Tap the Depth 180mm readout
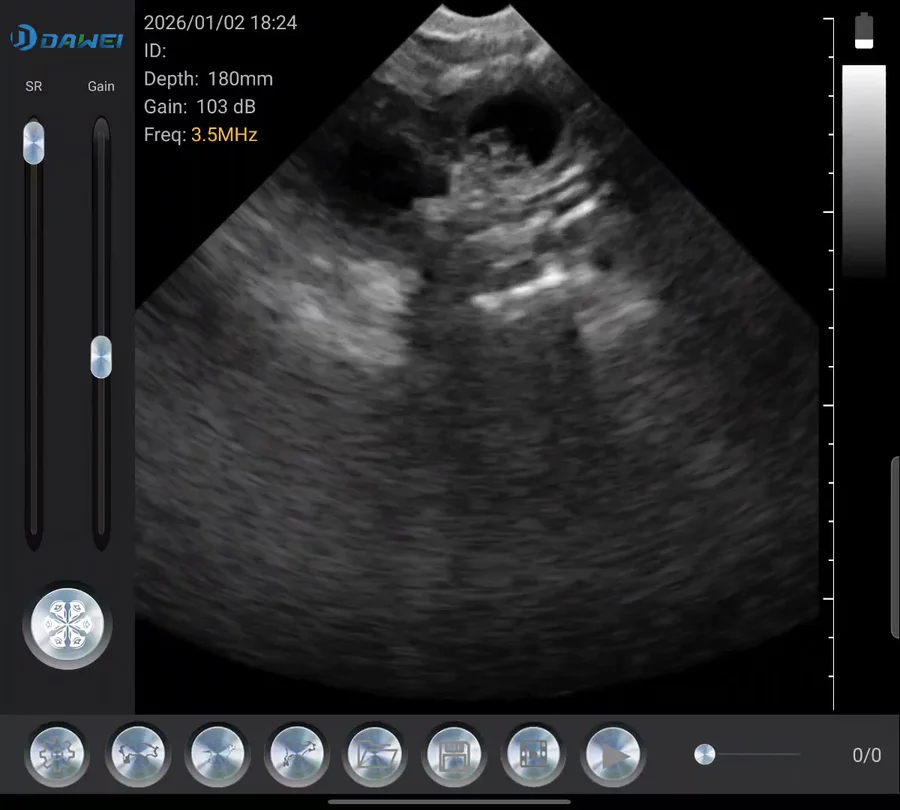Screen dimensions: 900x810 pos(208,79)
